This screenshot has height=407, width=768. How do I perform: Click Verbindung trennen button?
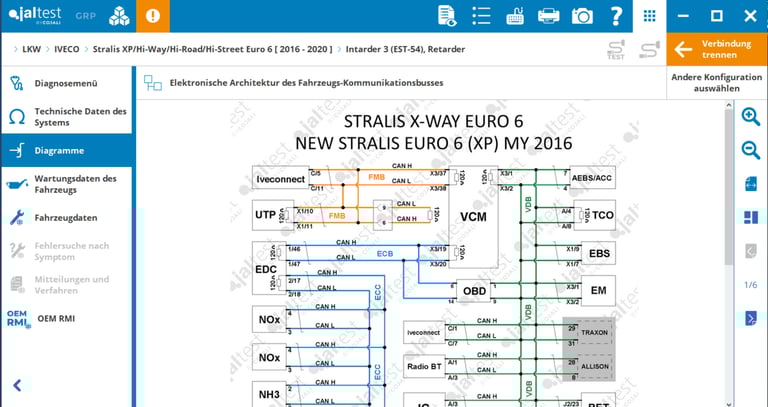[x=717, y=49]
